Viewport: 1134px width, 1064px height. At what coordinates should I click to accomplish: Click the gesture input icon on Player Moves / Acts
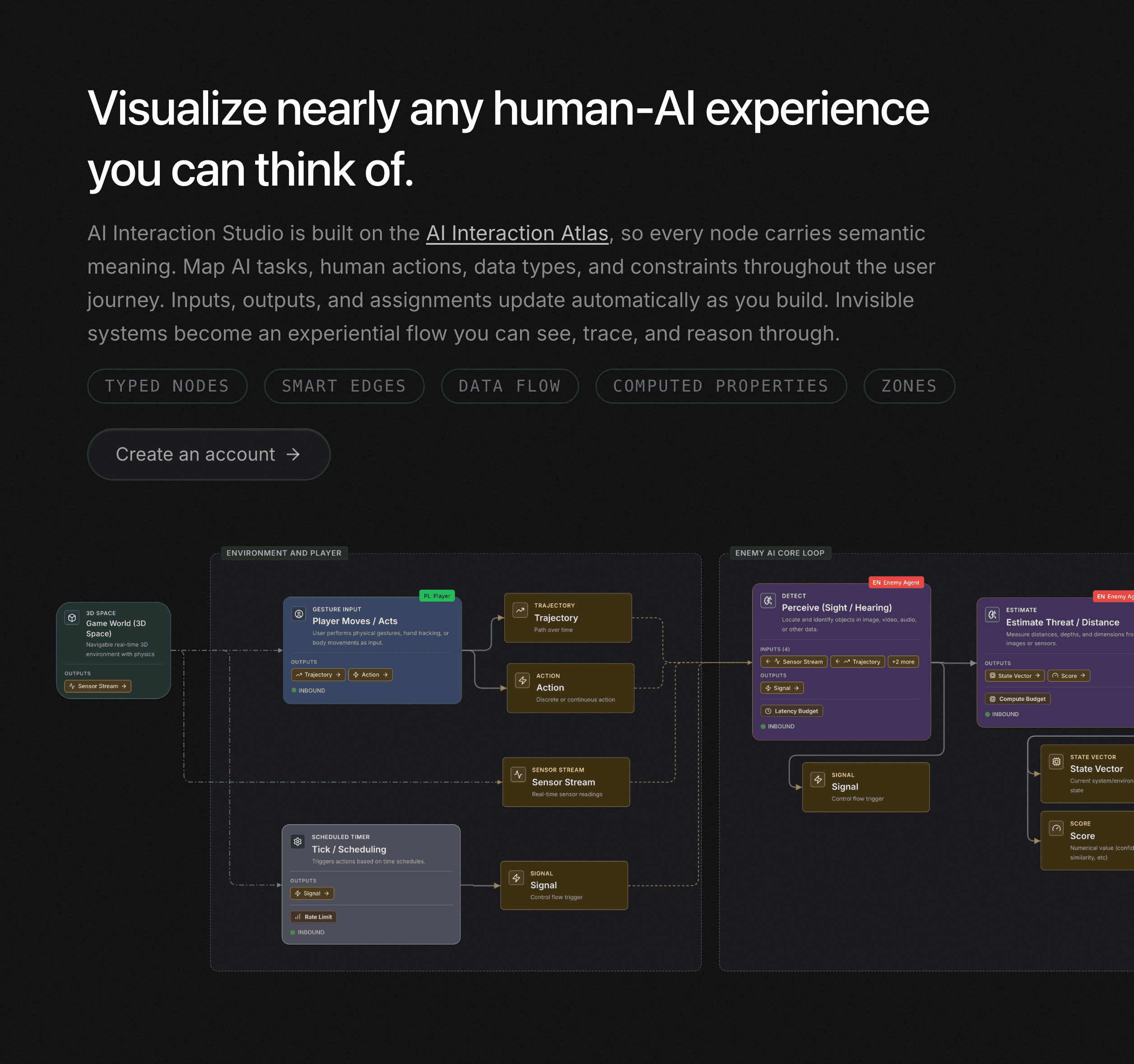point(298,613)
